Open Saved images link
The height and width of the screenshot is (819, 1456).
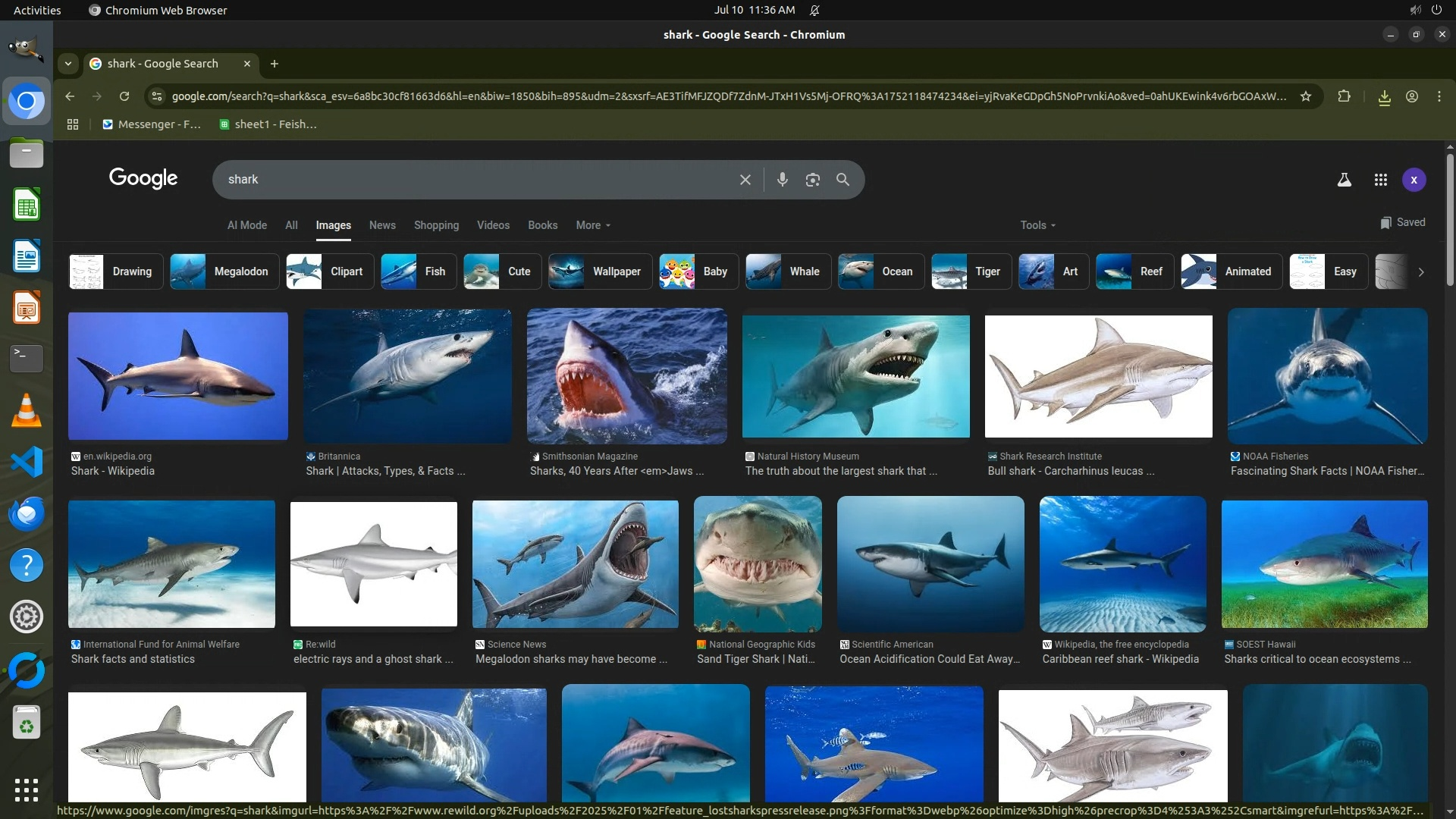tap(1402, 222)
